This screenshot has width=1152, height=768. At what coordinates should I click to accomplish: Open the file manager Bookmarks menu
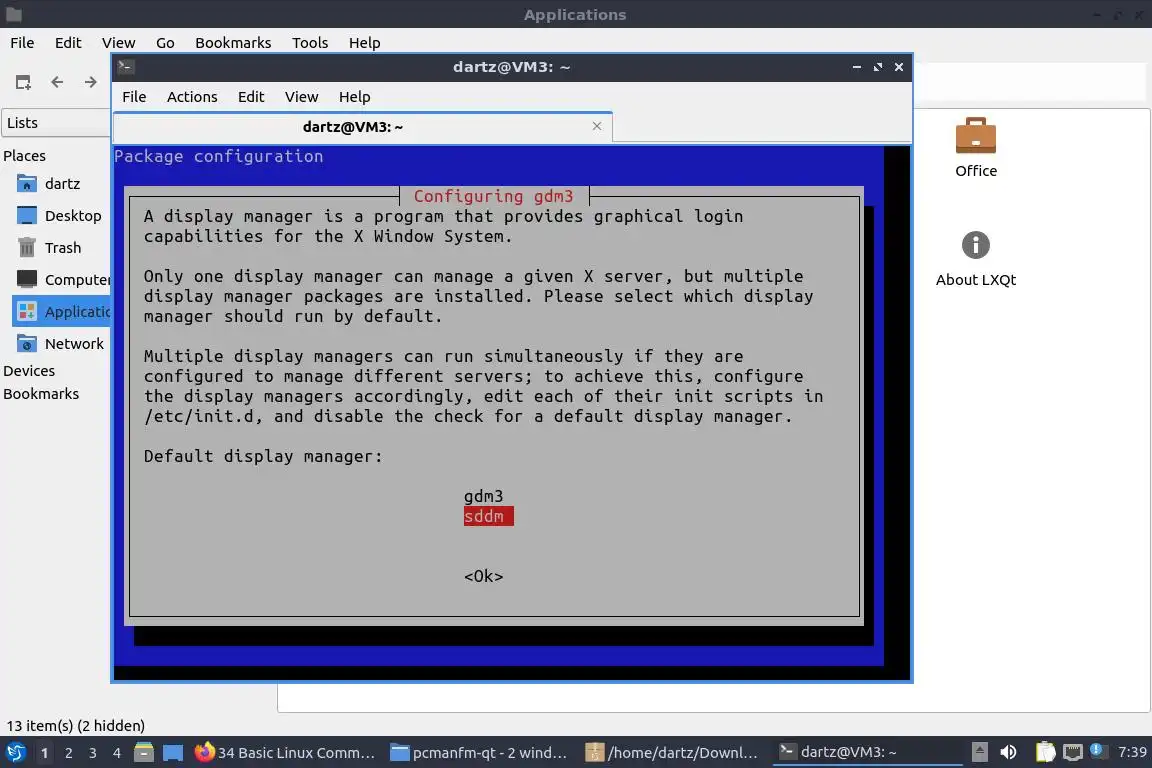[x=233, y=43]
